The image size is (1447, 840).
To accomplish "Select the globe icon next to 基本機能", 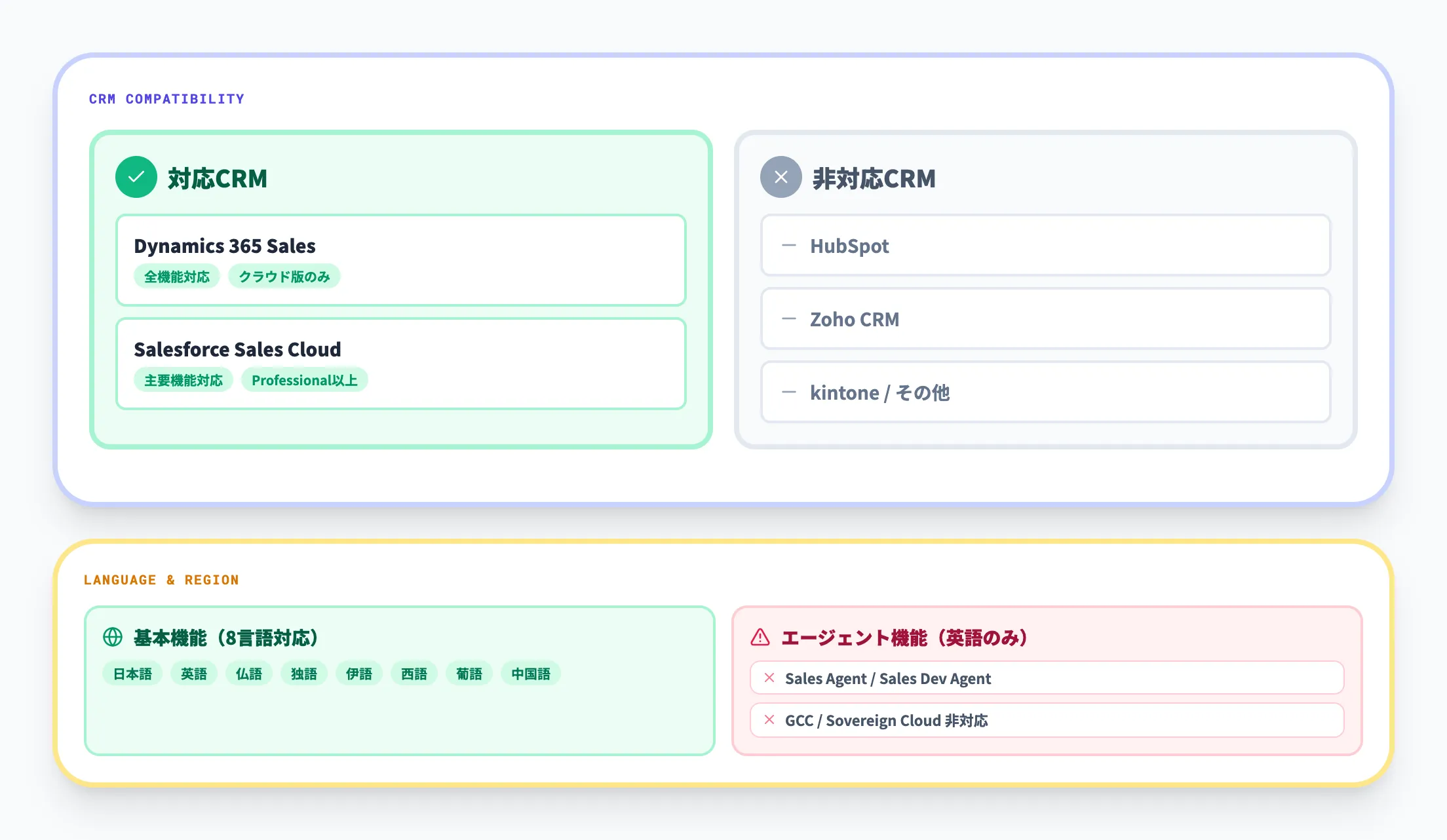I will pos(113,637).
